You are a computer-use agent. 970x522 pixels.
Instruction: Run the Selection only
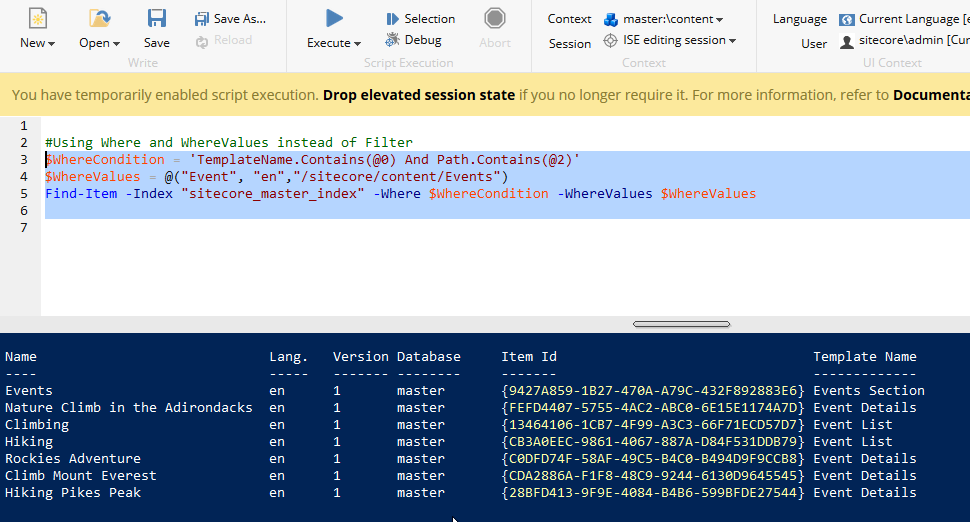(x=420, y=19)
